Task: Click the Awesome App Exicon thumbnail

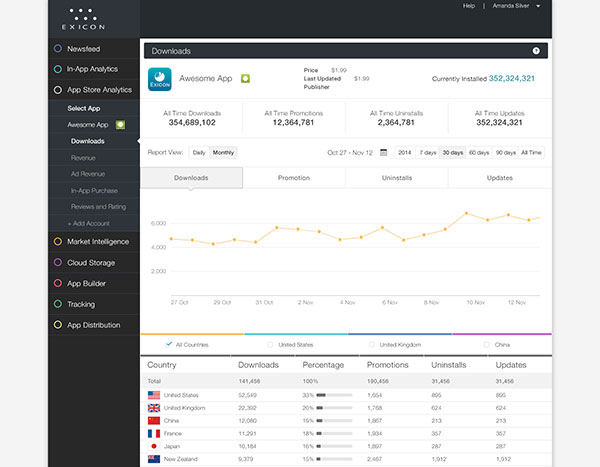Action: point(161,78)
